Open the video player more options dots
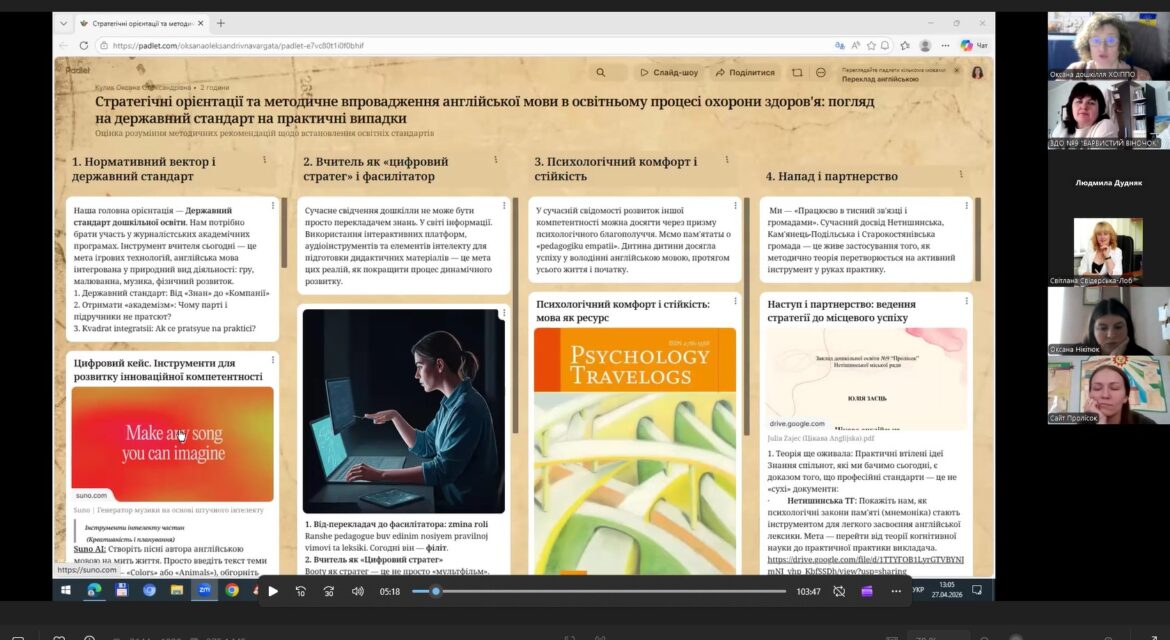Screen dimensions: 1170x640 [895, 592]
